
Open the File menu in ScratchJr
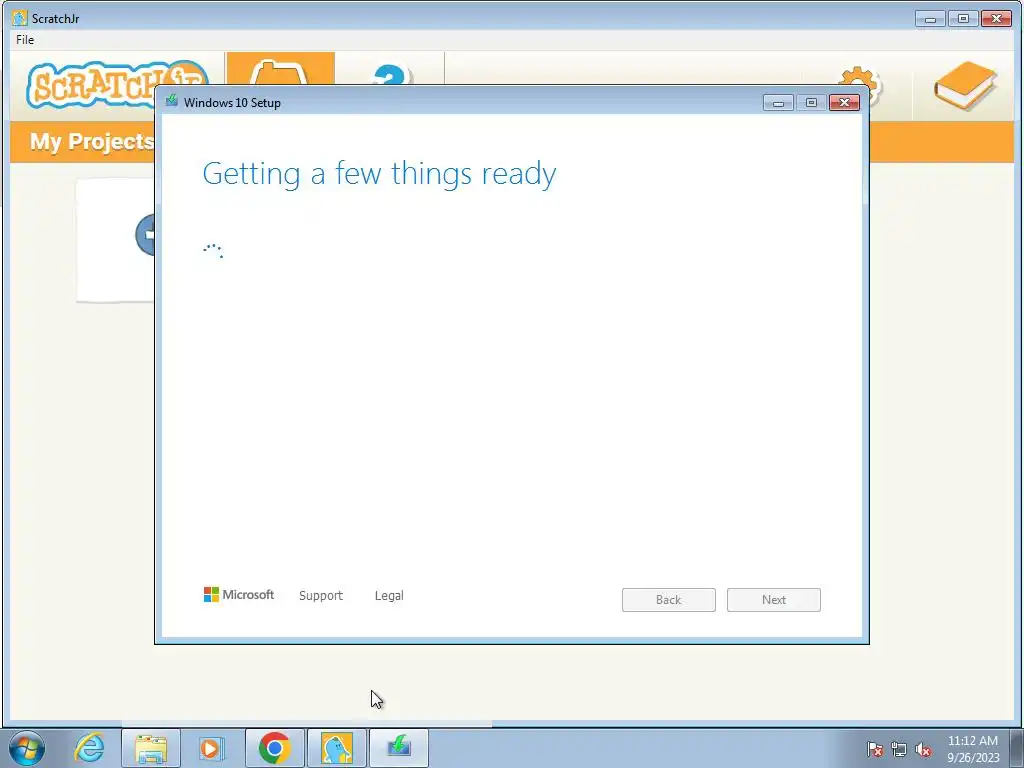[25, 40]
